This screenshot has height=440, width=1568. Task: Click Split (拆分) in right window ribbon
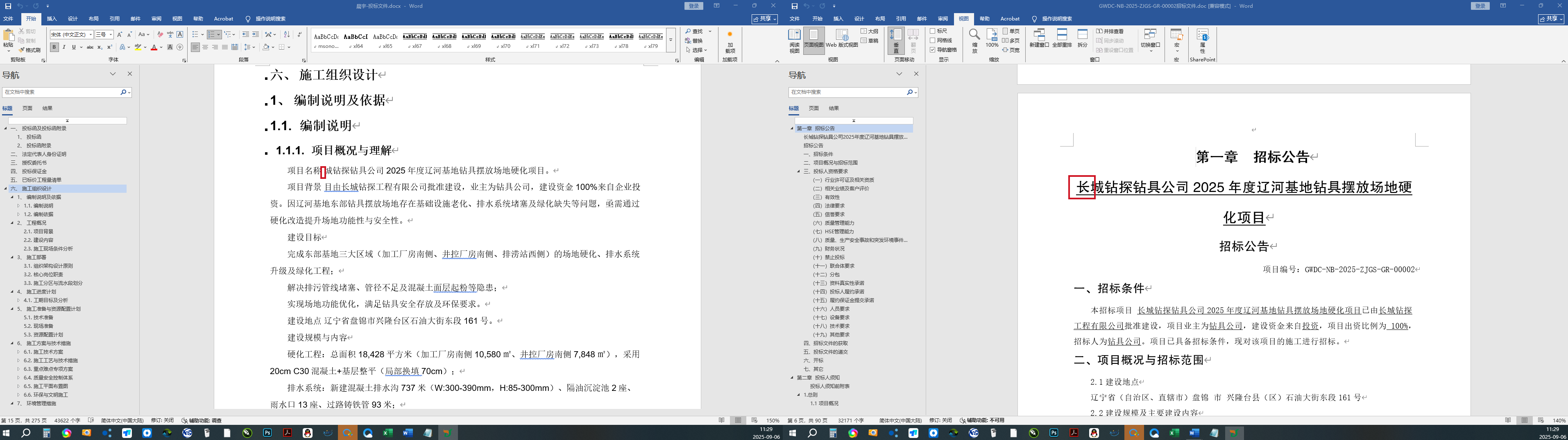point(1082,38)
